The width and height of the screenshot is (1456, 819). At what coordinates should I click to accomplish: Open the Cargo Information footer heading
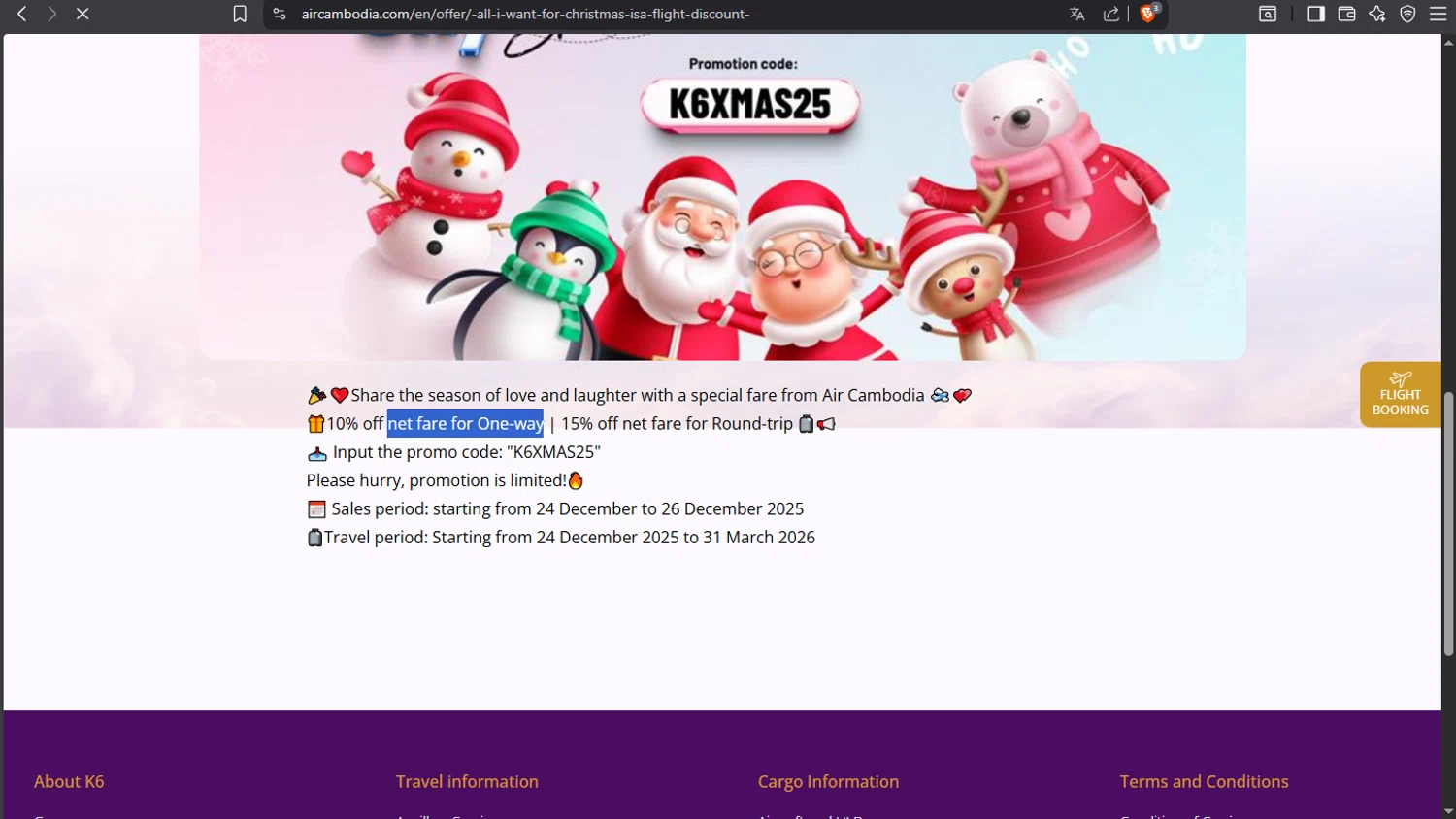[828, 781]
